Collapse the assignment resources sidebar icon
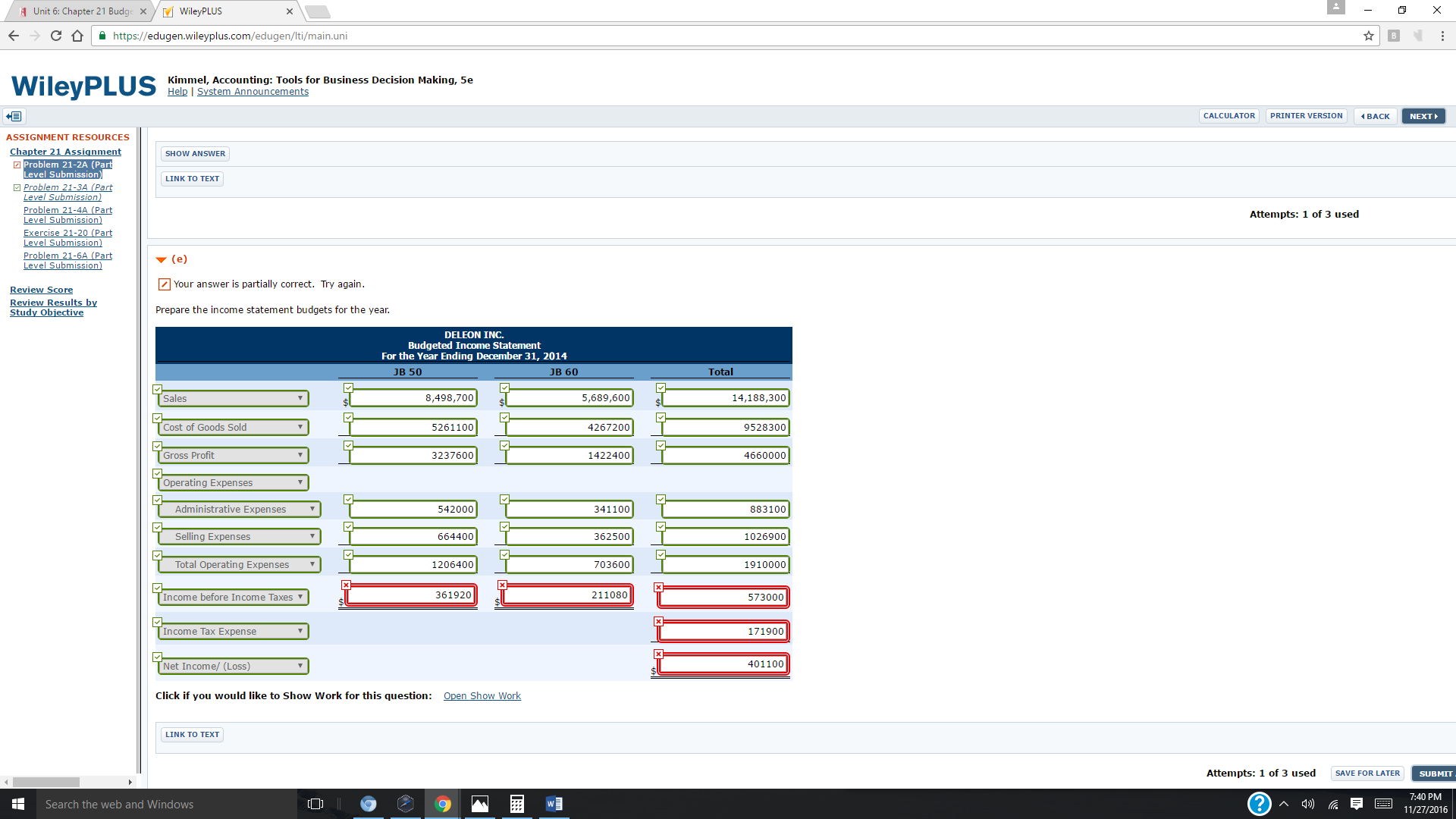 (14, 116)
